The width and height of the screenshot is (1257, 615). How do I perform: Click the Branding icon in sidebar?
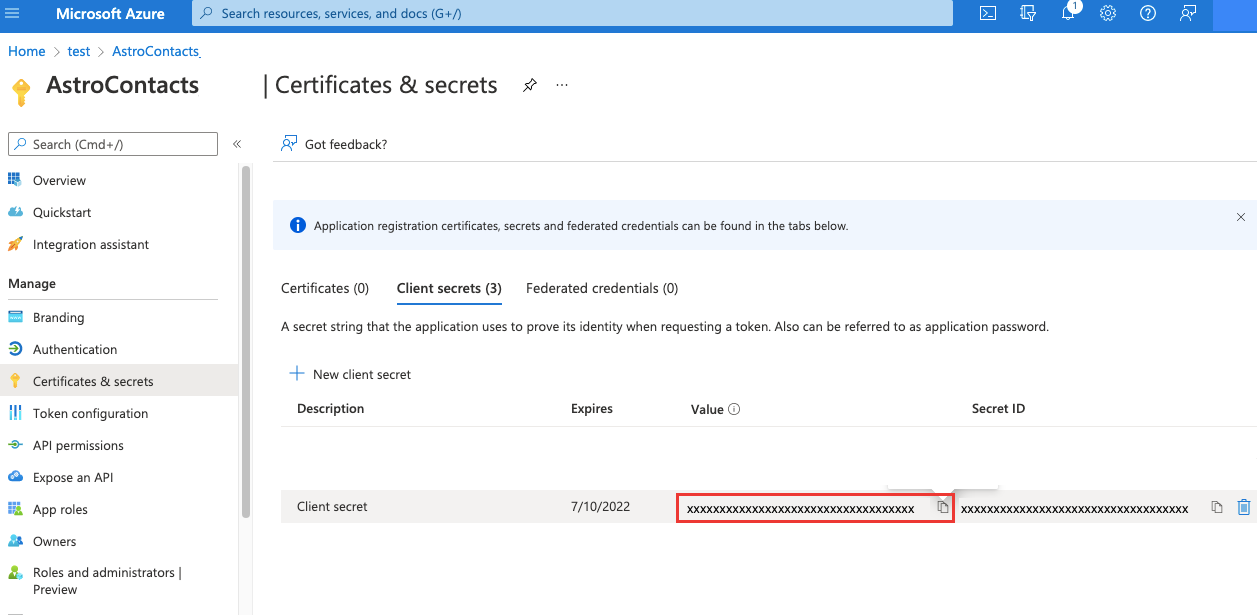(15, 317)
